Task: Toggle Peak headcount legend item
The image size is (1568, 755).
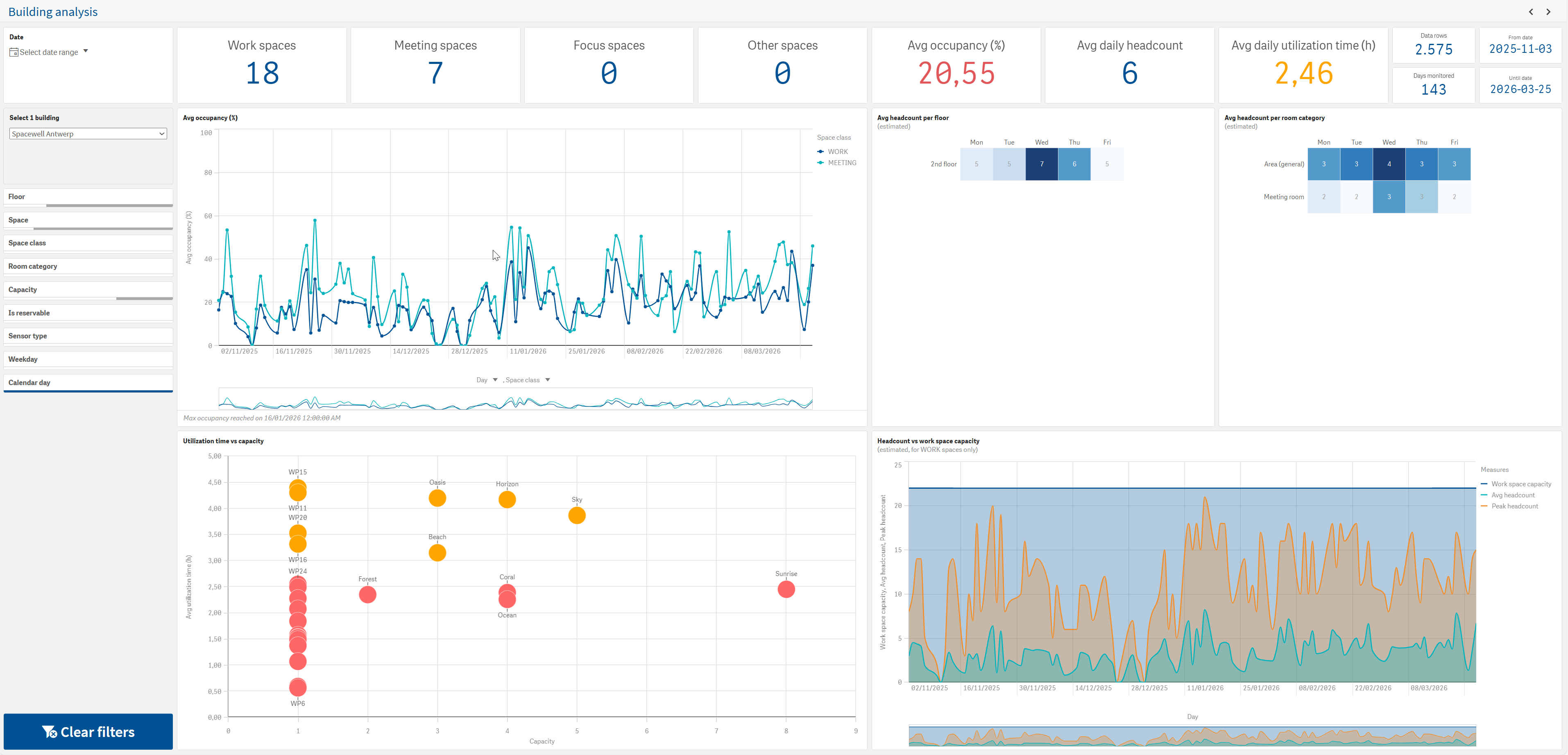Action: 1509,506
